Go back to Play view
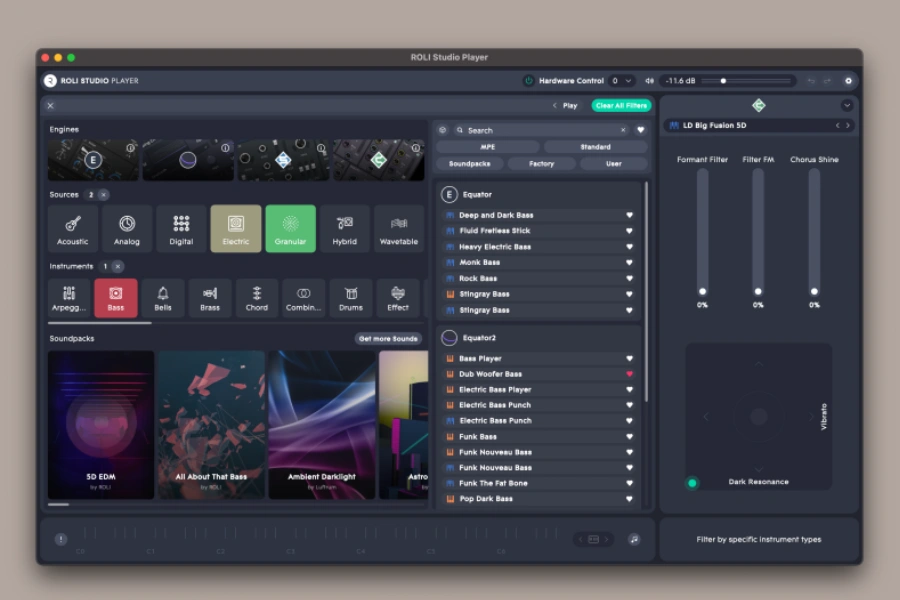Viewport: 900px width, 600px height. tap(565, 106)
